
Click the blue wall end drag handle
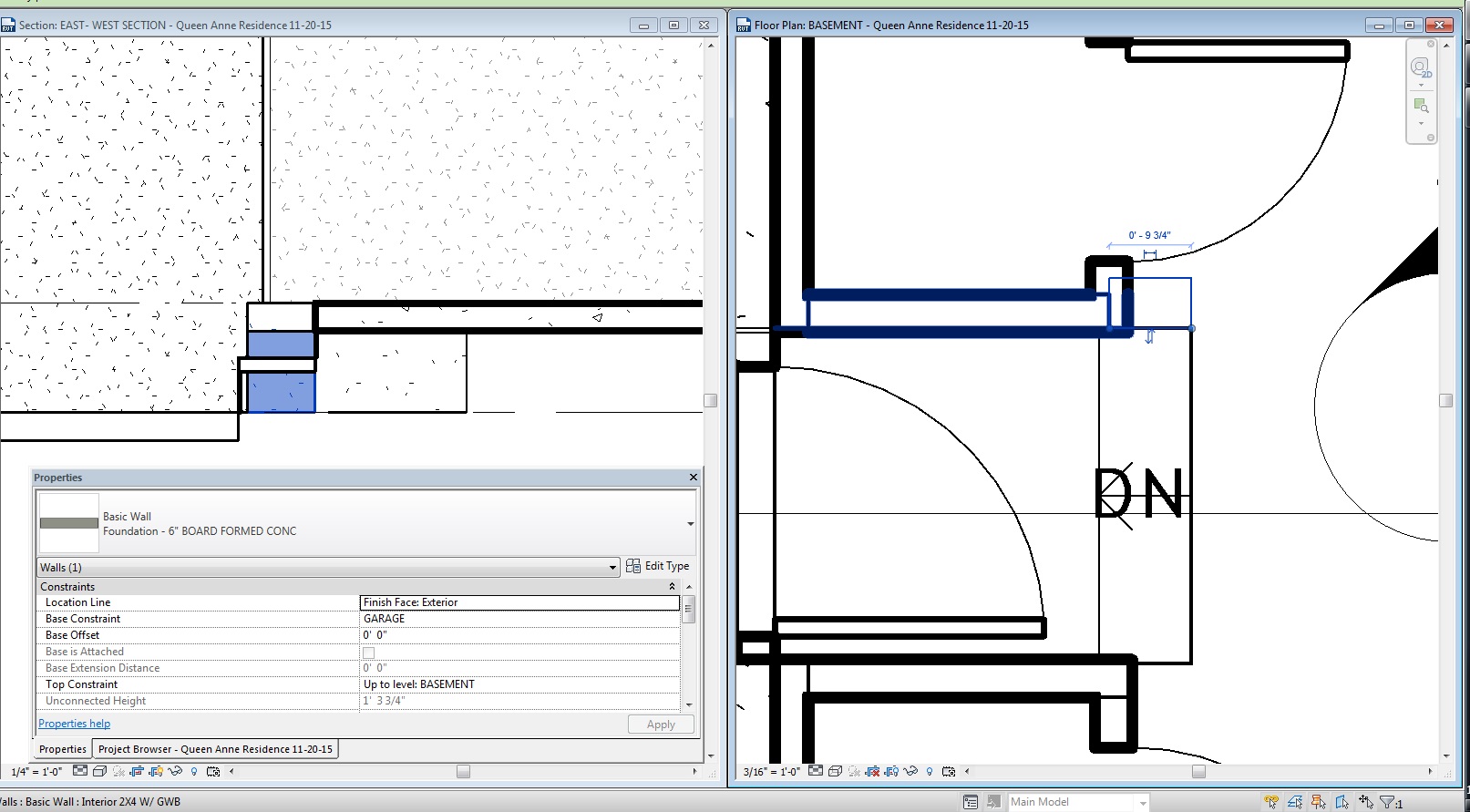[1192, 328]
